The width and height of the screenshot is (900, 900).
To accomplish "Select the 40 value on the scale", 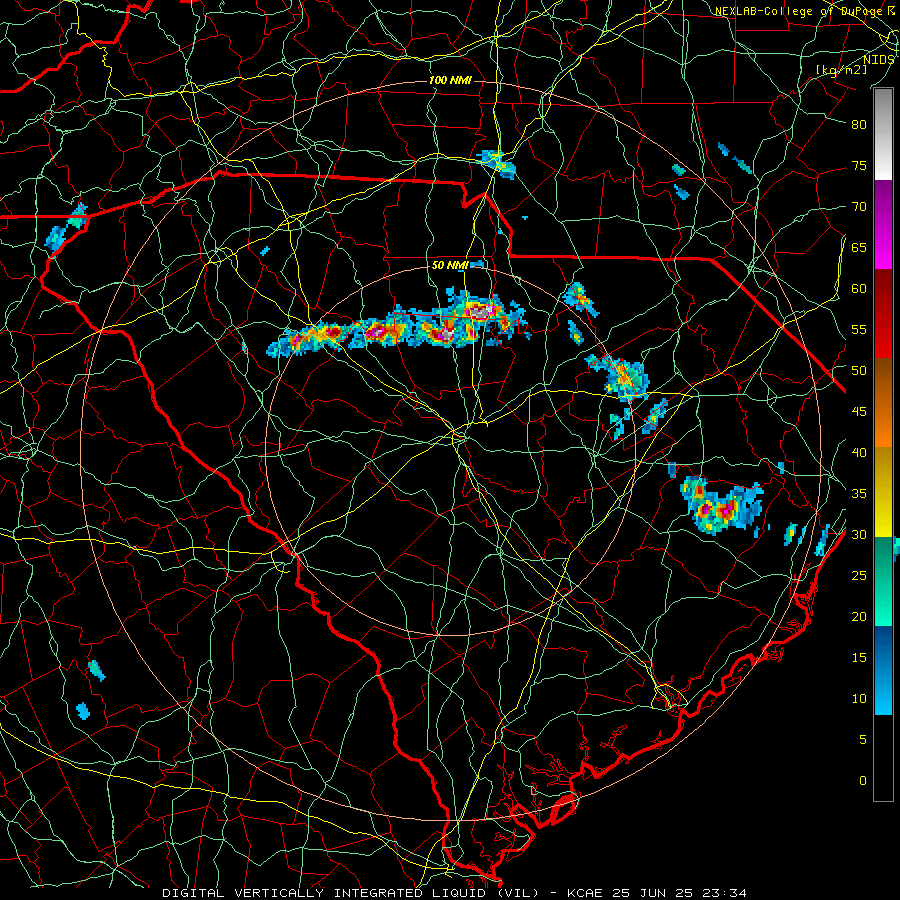I will [859, 452].
